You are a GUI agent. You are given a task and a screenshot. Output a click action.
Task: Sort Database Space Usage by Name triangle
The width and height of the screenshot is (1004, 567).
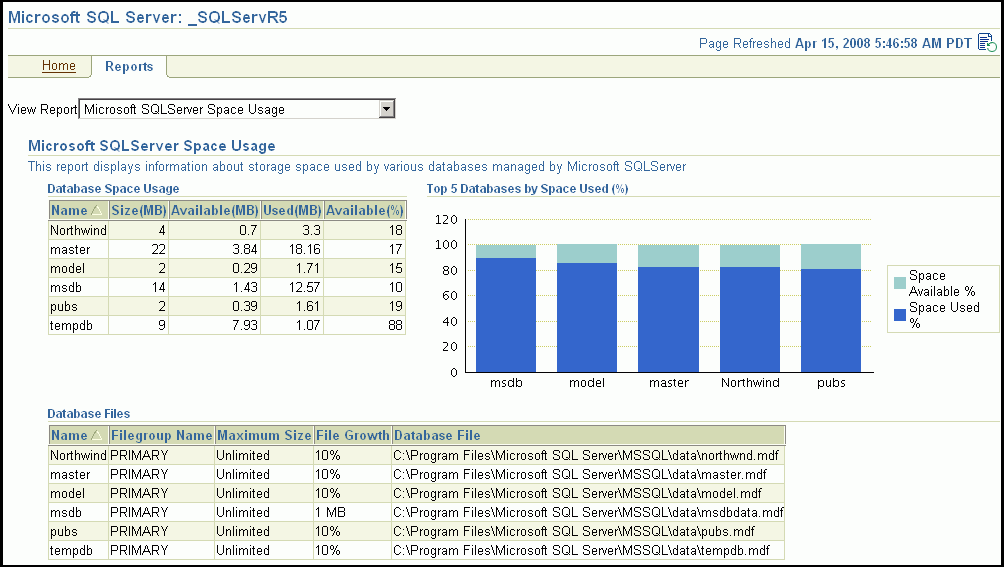(x=96, y=210)
